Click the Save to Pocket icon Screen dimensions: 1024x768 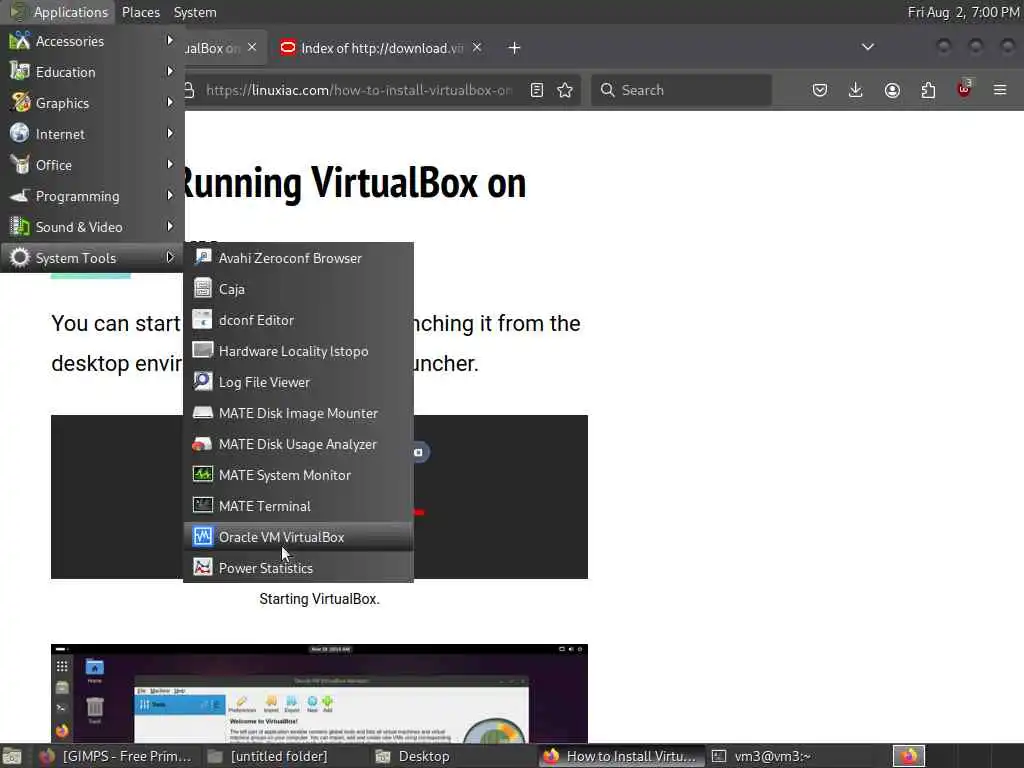coord(820,90)
